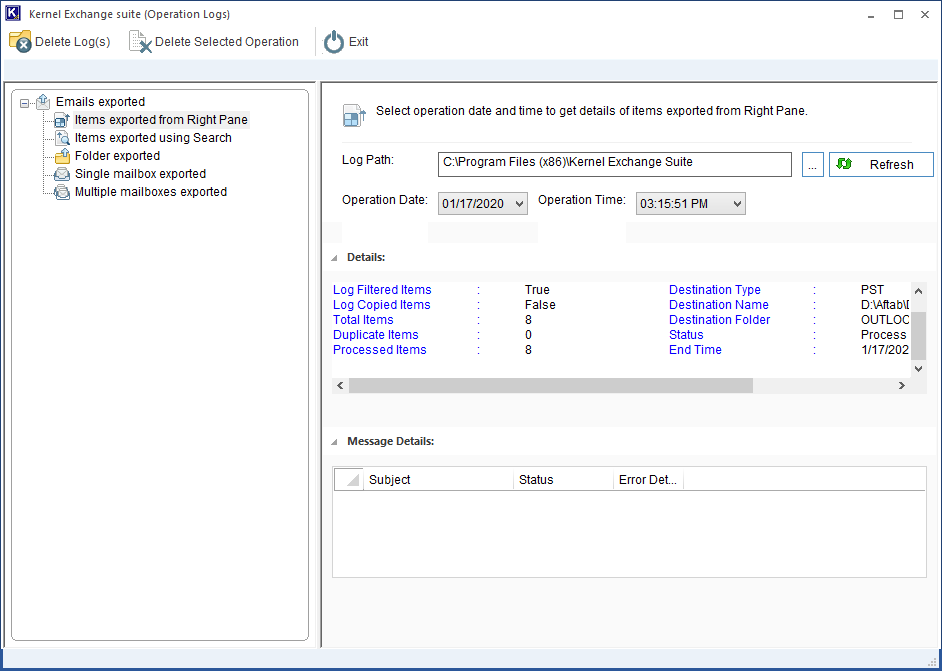Click the Processed Items label
This screenshot has height=672, width=943.
pos(380,350)
